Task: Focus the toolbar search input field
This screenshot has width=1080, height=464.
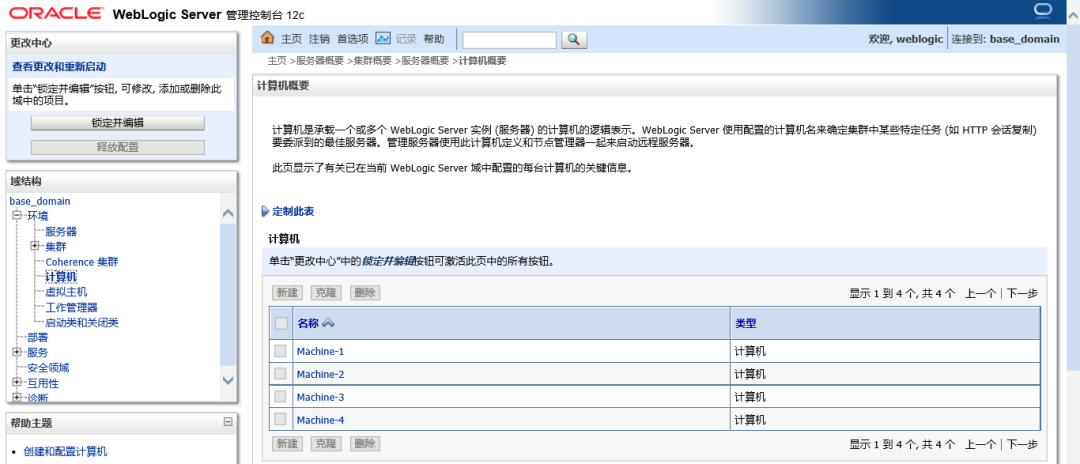Action: 509,40
